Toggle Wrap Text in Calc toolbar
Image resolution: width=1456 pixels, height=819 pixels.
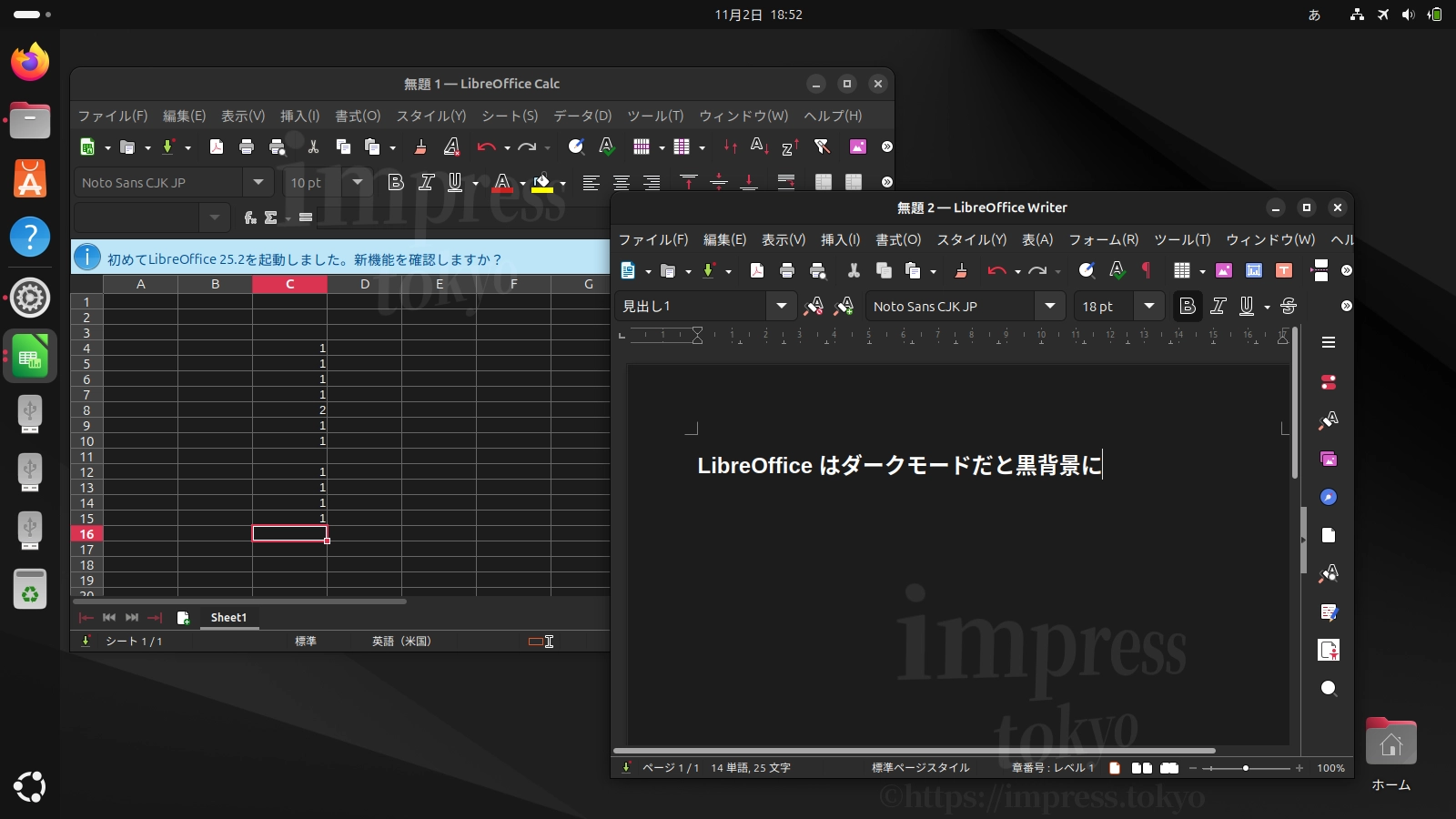point(786,183)
